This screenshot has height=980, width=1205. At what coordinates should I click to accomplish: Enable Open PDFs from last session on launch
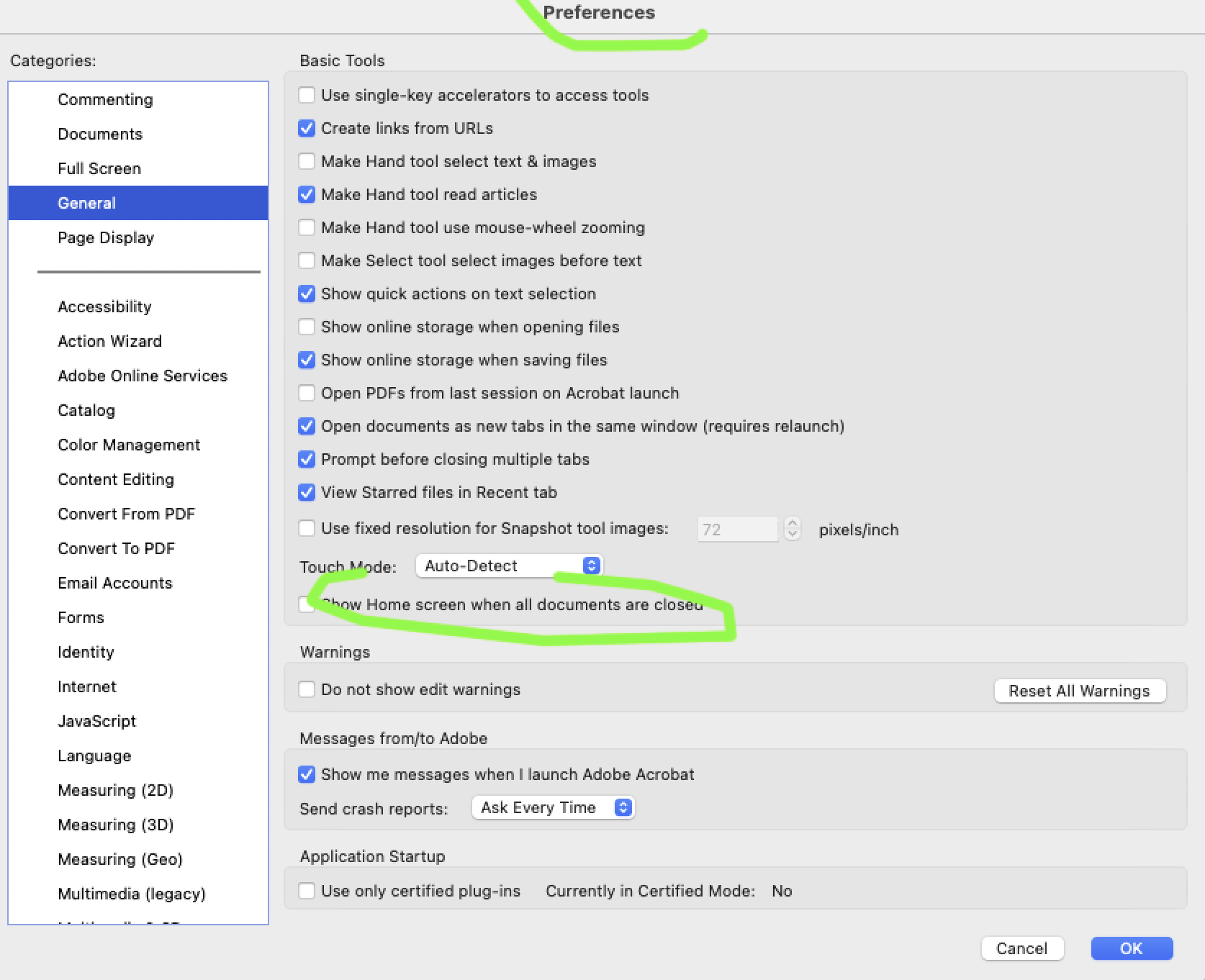click(307, 393)
